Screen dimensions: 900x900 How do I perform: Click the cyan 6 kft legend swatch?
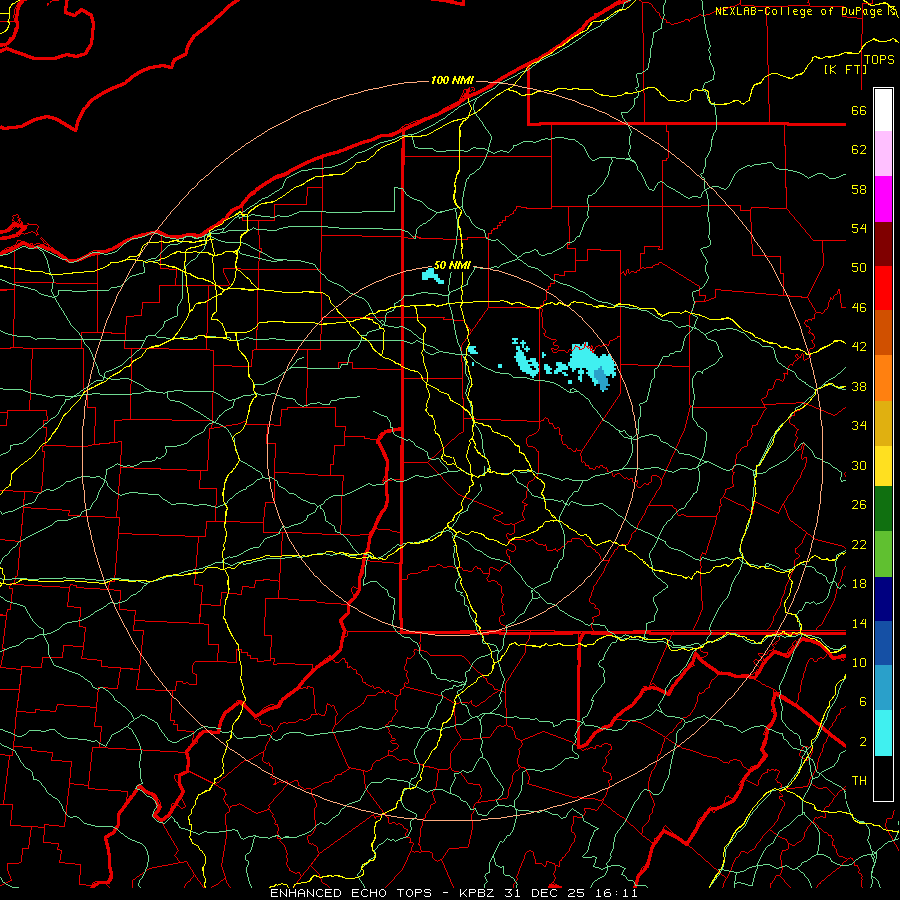(883, 733)
